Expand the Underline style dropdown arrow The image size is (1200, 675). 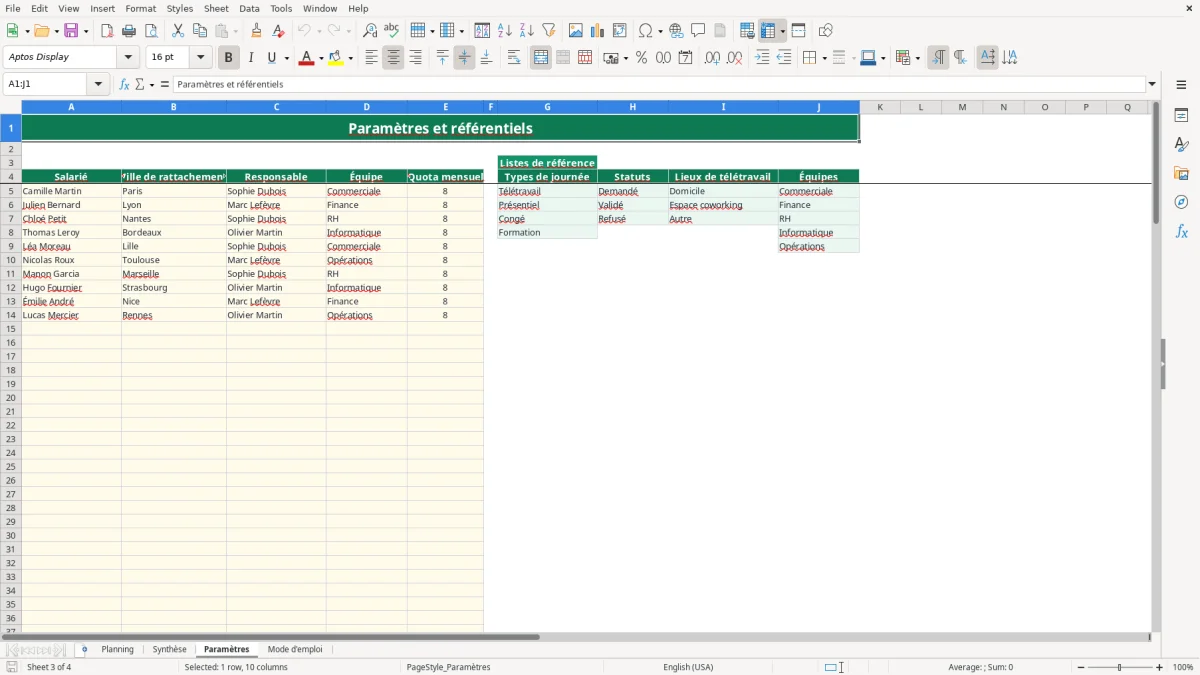coord(286,58)
